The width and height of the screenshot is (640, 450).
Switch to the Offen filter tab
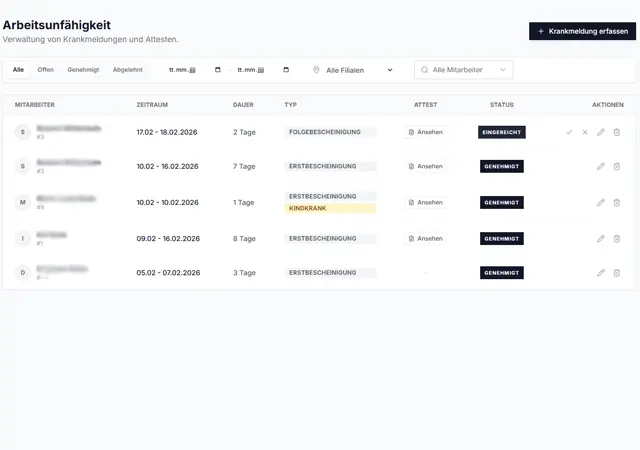tap(46, 70)
